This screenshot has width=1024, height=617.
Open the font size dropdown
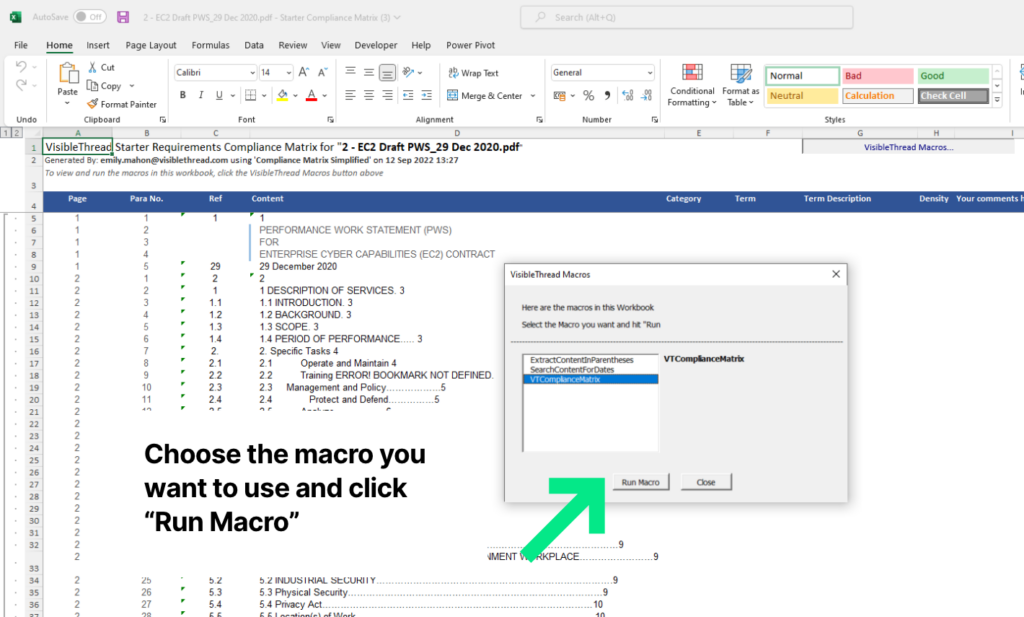(289, 72)
